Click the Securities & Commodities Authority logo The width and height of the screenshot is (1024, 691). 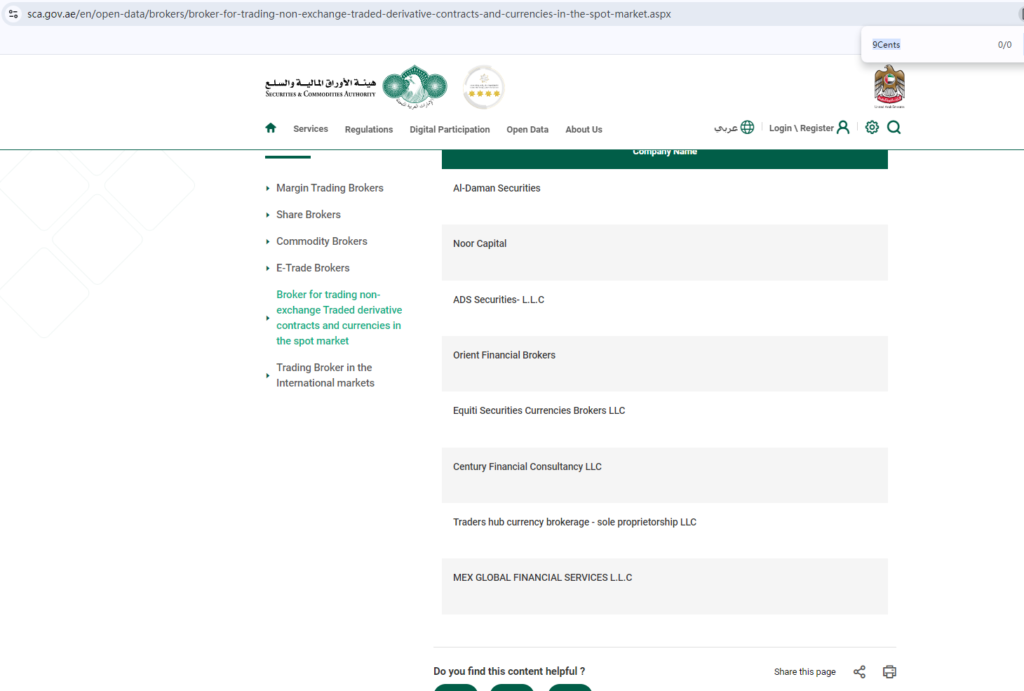point(356,87)
